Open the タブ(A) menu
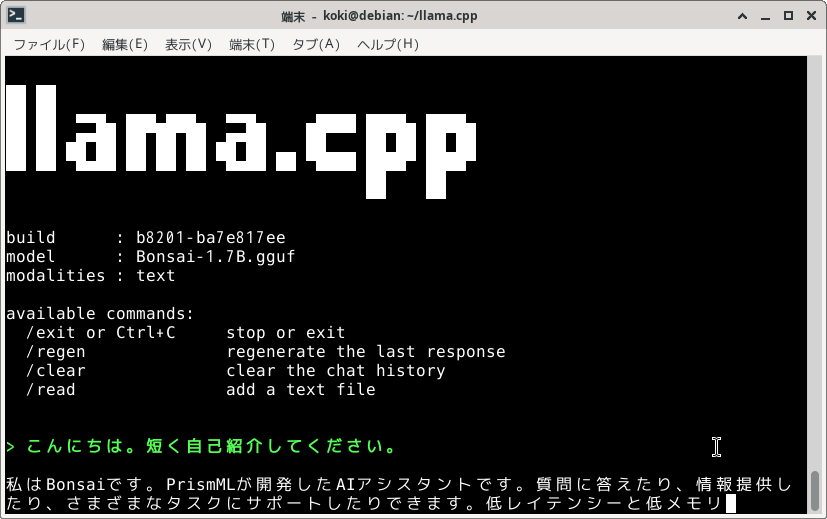Viewport: 827px width, 519px height. pyautogui.click(x=315, y=44)
